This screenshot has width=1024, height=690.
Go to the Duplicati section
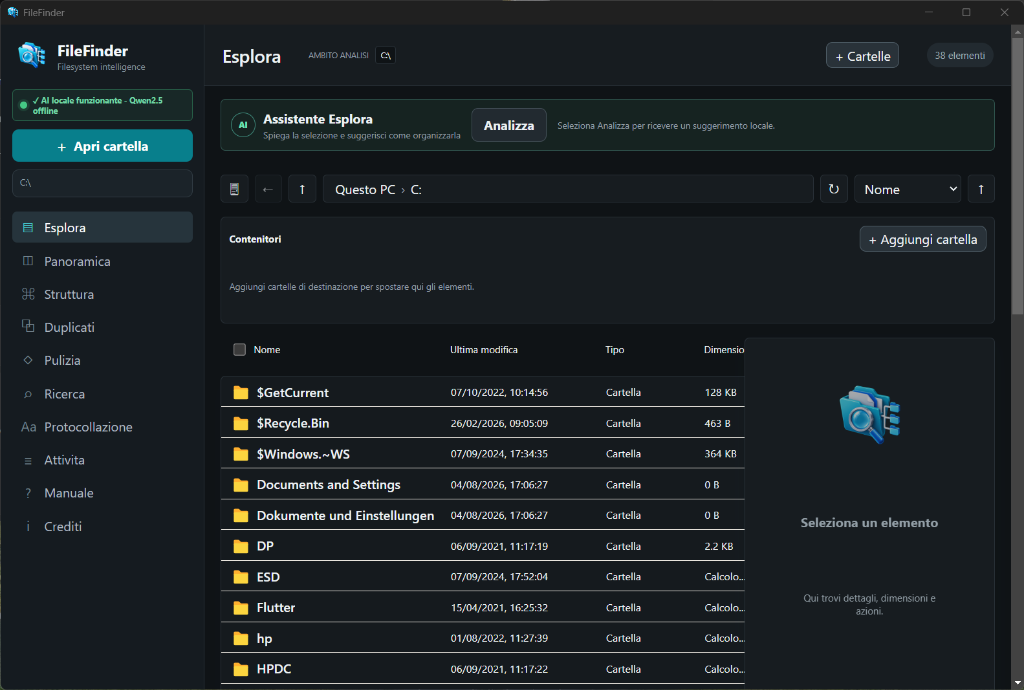click(103, 327)
